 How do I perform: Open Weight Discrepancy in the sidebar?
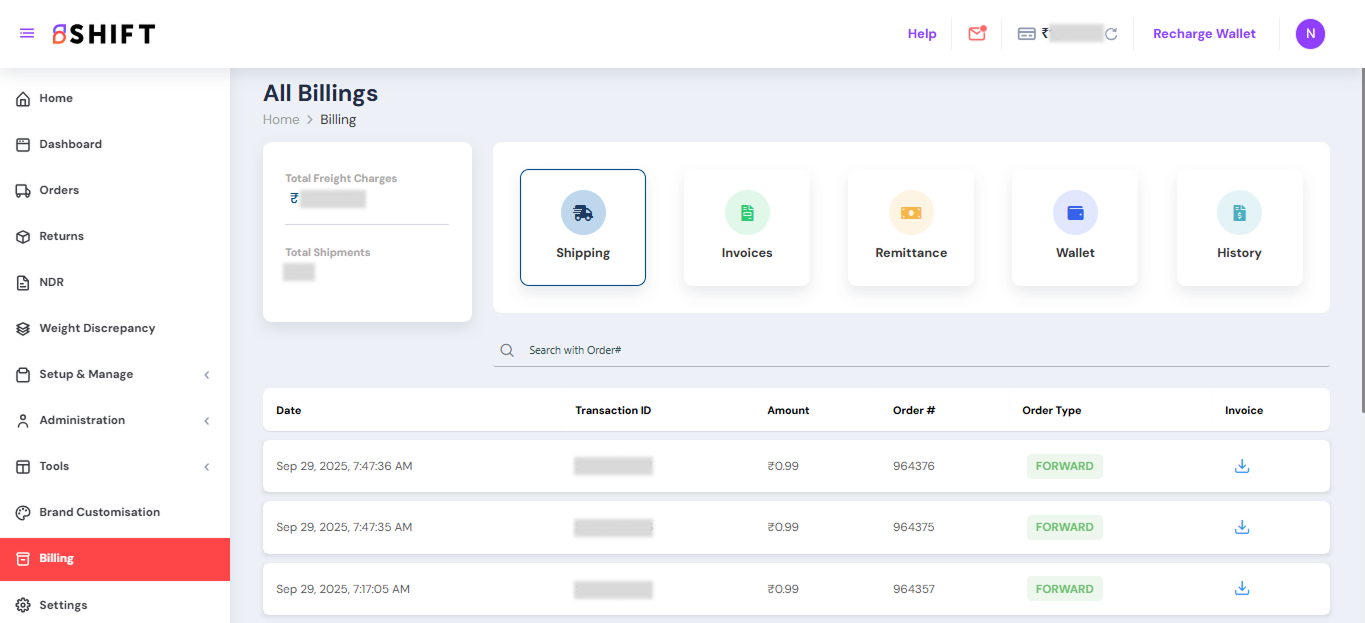(x=97, y=328)
